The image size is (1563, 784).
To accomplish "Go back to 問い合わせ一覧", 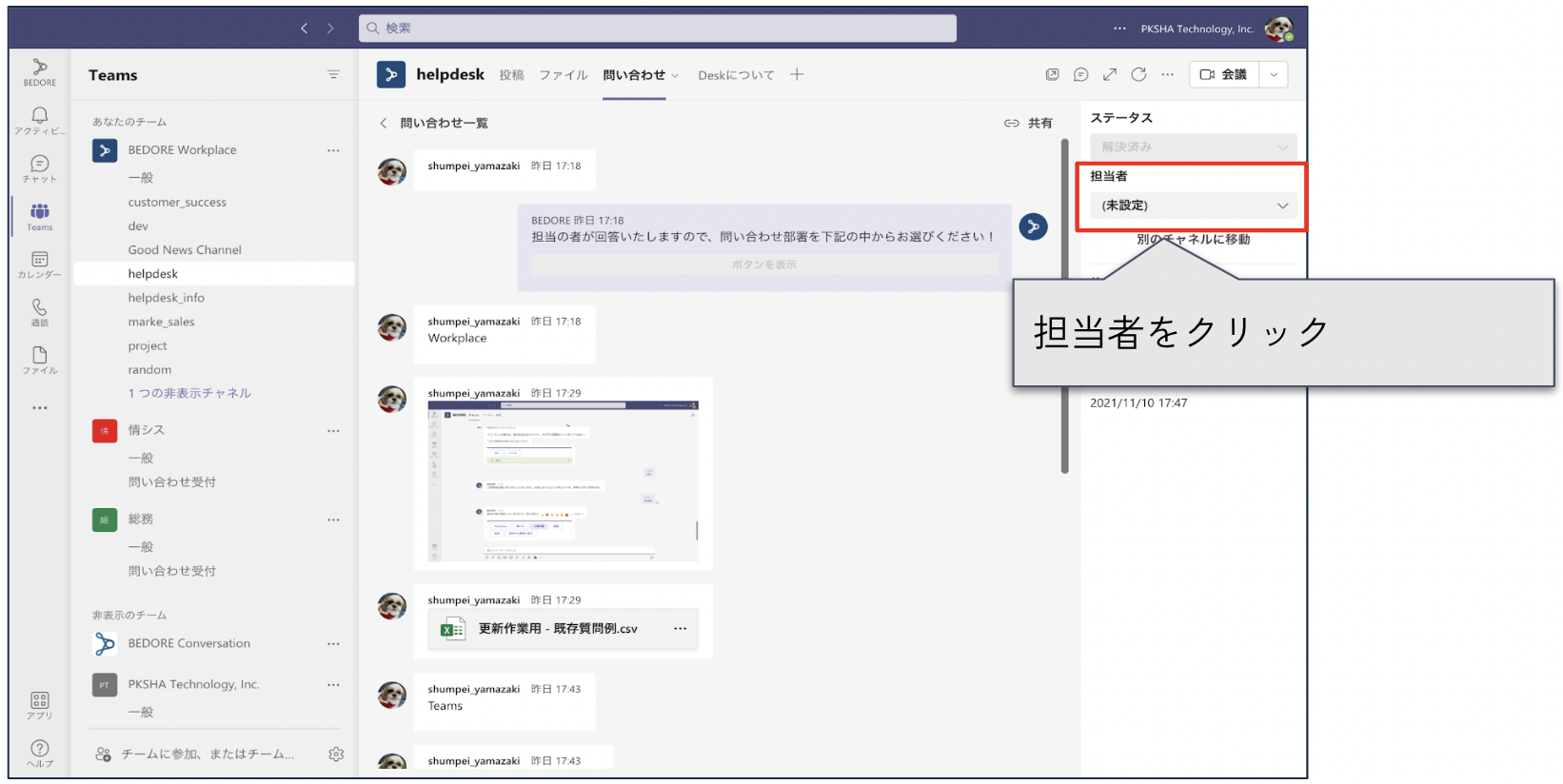I will 434,123.
